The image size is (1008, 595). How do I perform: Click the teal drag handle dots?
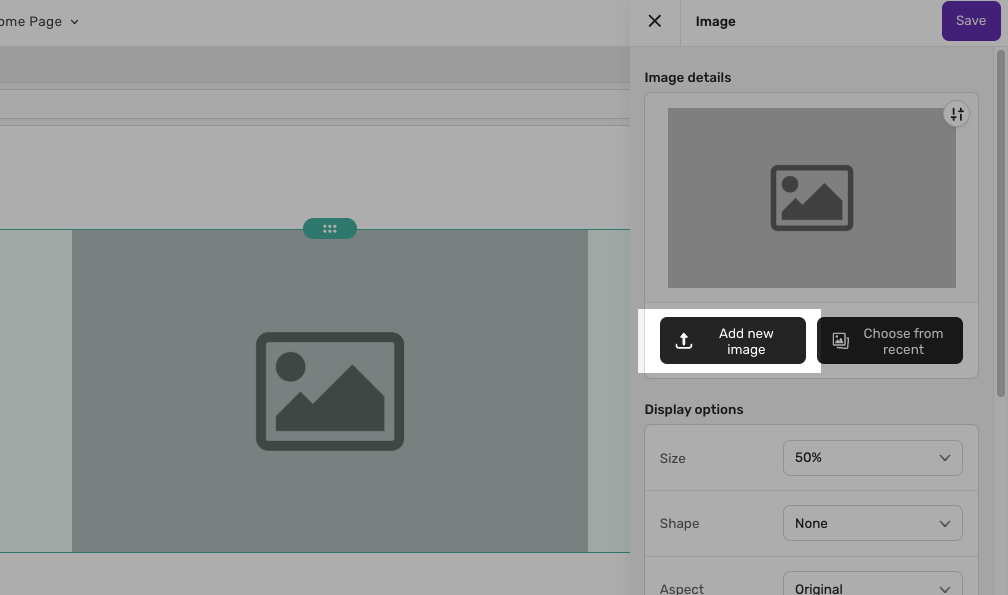click(x=330, y=229)
